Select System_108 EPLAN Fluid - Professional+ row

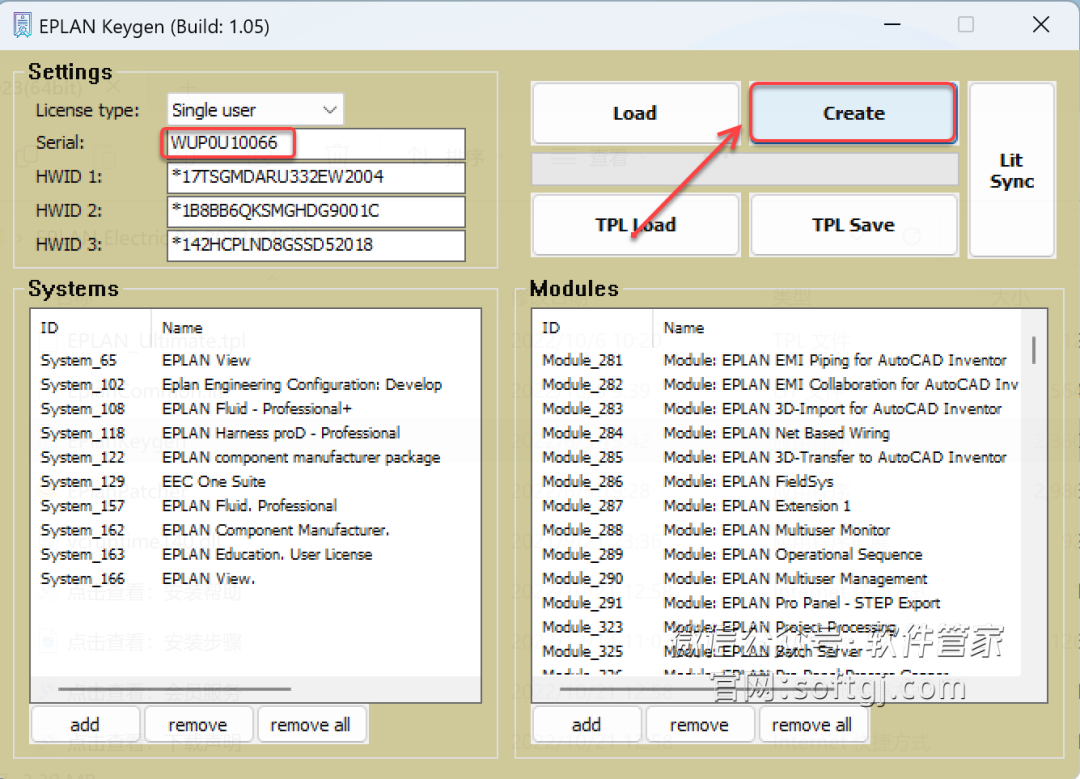point(255,408)
